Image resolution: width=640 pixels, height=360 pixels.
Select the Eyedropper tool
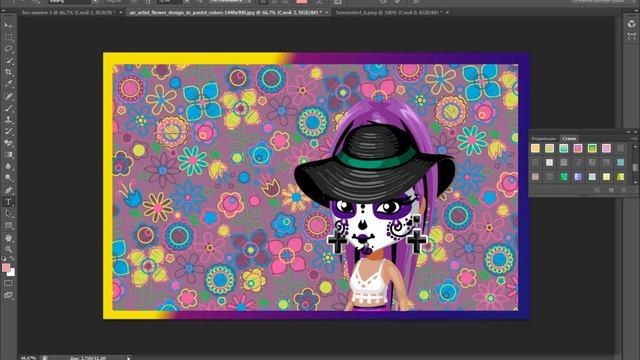click(8, 84)
